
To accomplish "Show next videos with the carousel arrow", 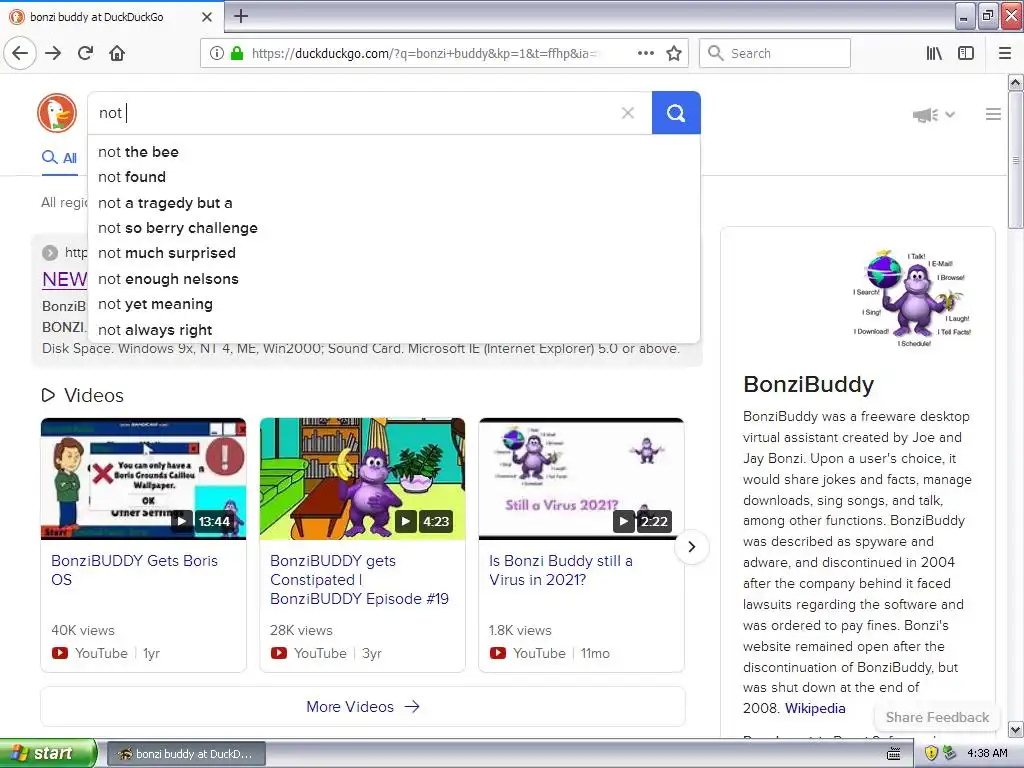I will (692, 547).
